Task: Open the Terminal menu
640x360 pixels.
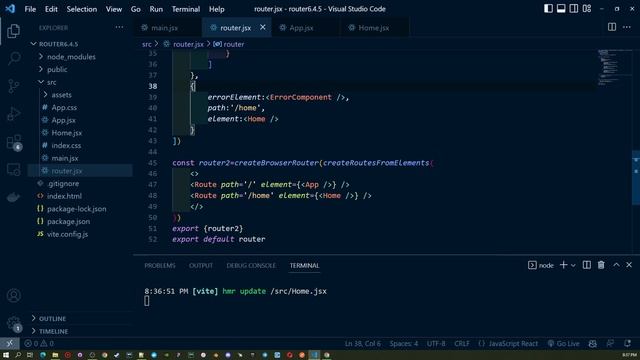Action: coord(186,9)
